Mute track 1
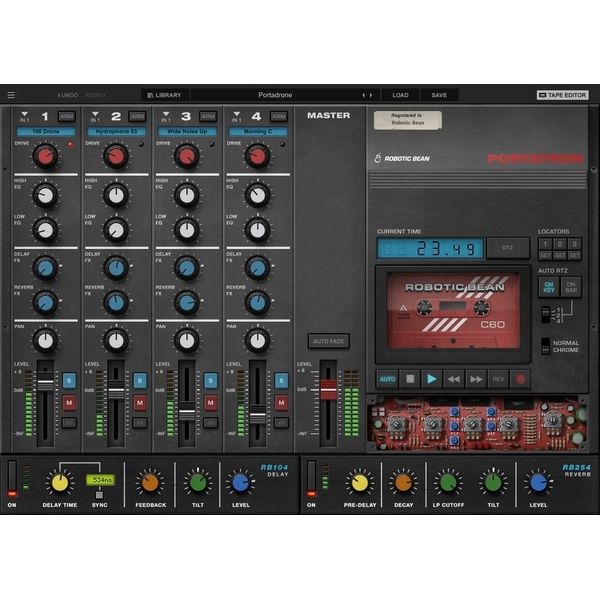This screenshot has width=600, height=600. 69,403
